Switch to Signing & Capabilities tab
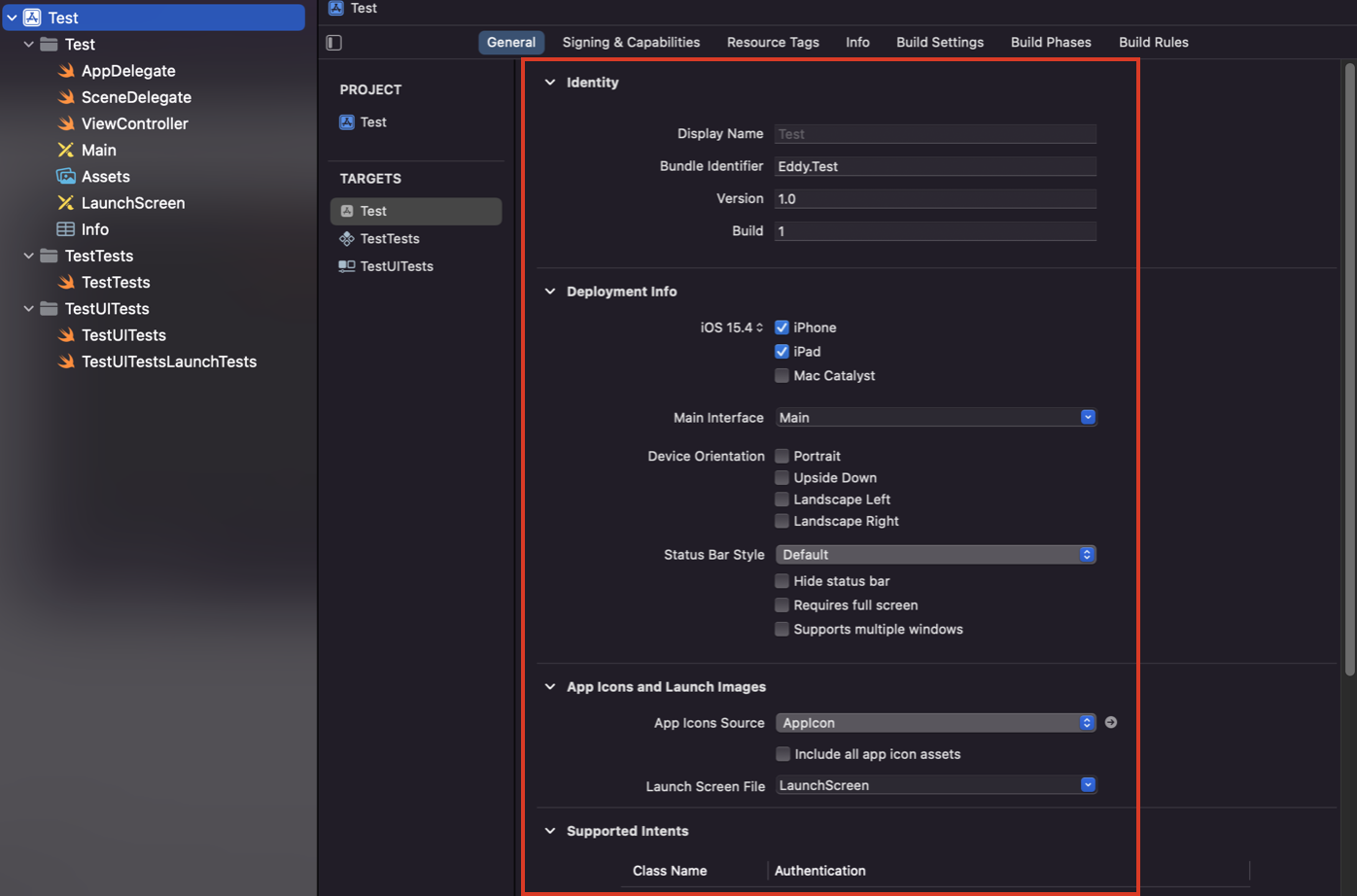This screenshot has height=896, width=1357. click(631, 42)
